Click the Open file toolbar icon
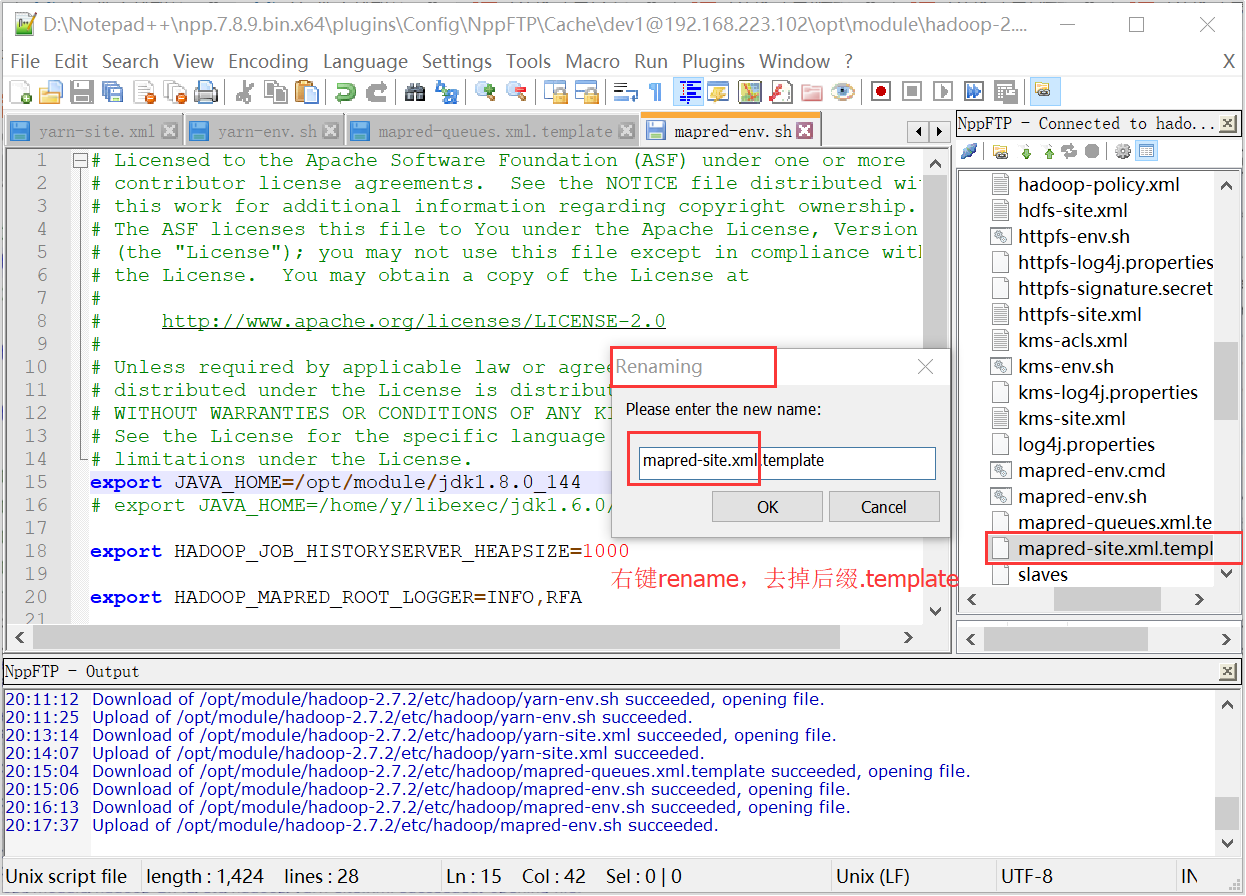Screen dimensions: 1246x896 point(50,92)
